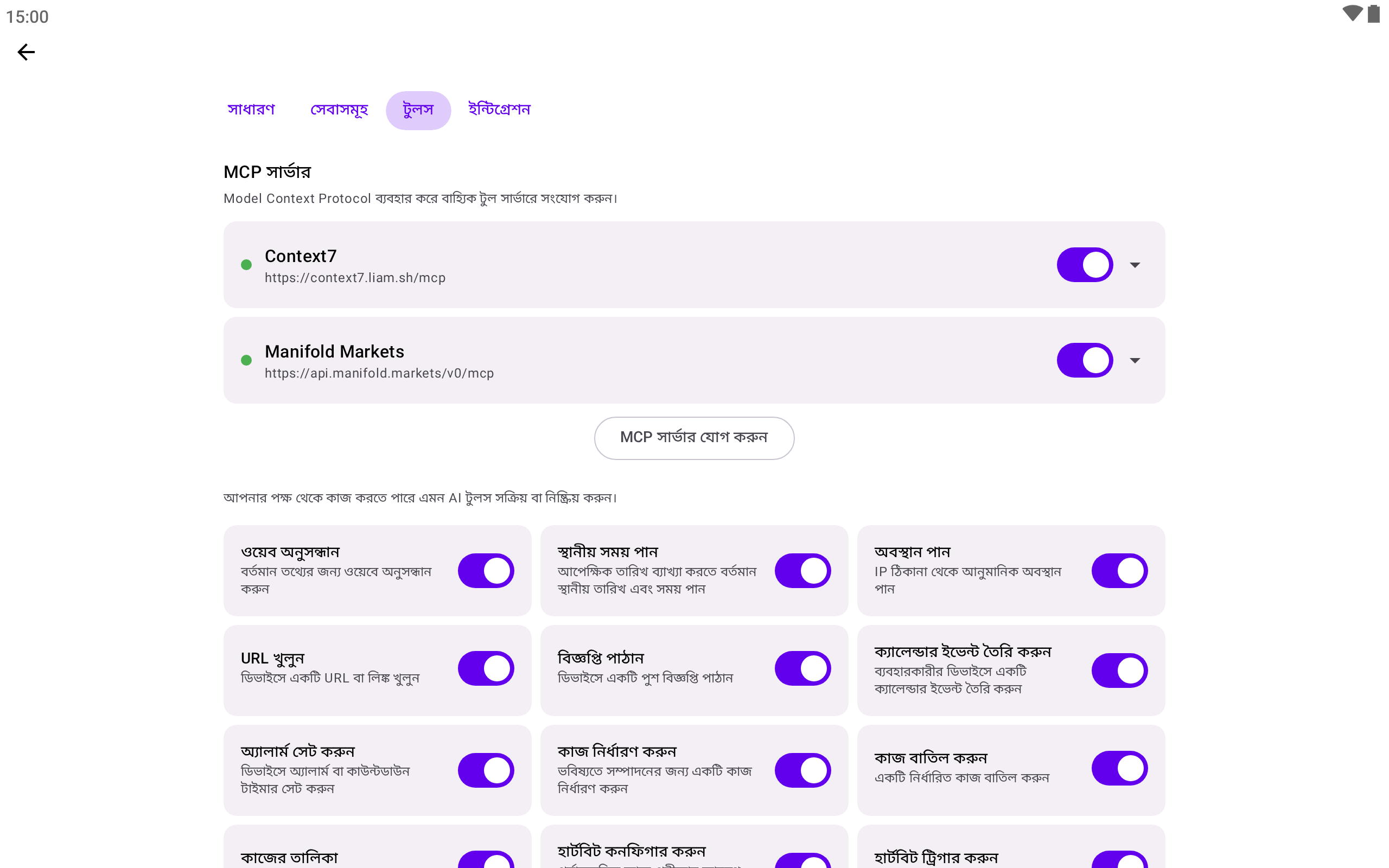Click Context7 green connection status dot
1389x868 pixels.
tap(246, 265)
